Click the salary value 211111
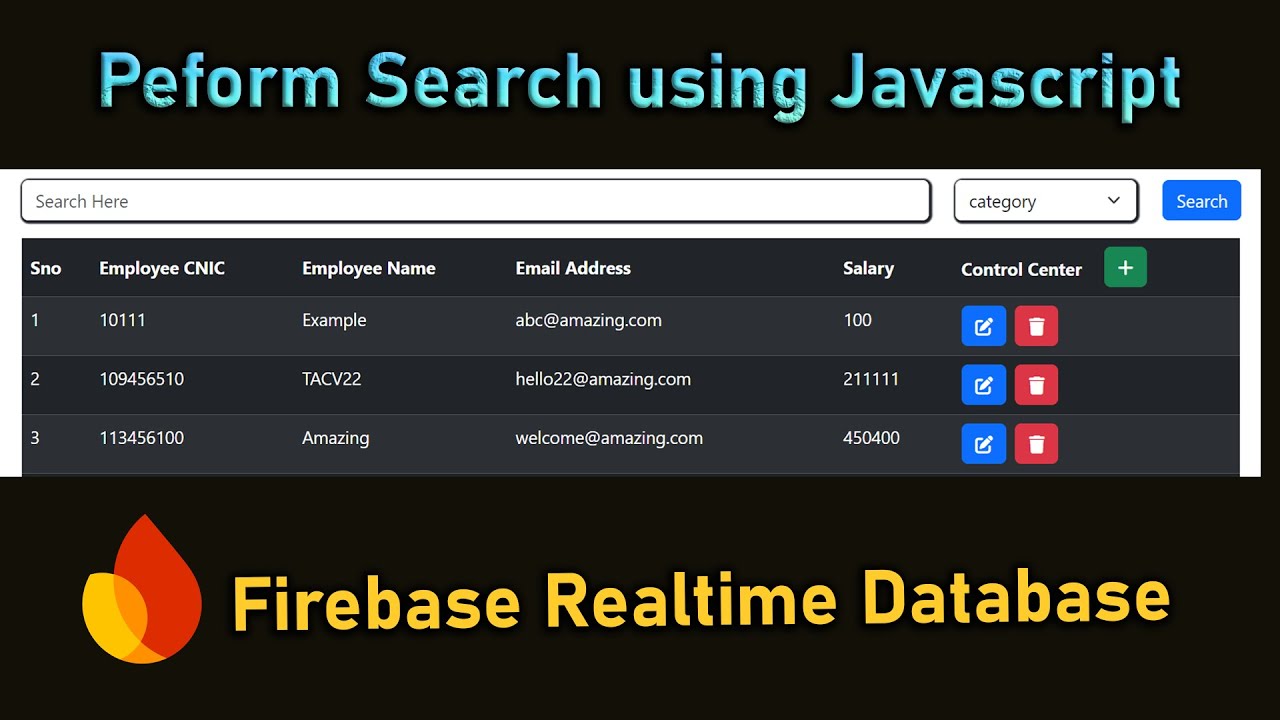Viewport: 1280px width, 720px height. pyautogui.click(x=871, y=379)
